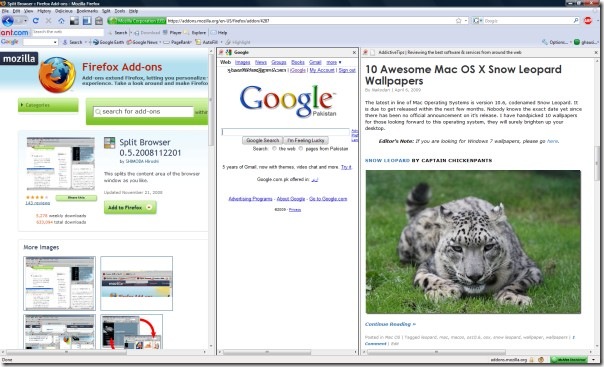Open the Bookmarks menu
This screenshot has width=604, height=367.
coord(87,11)
